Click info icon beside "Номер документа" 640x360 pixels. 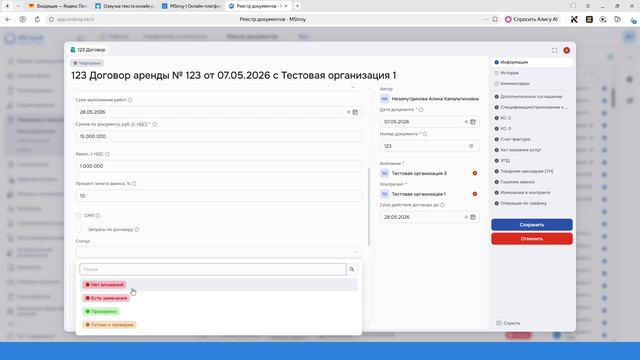coord(424,134)
